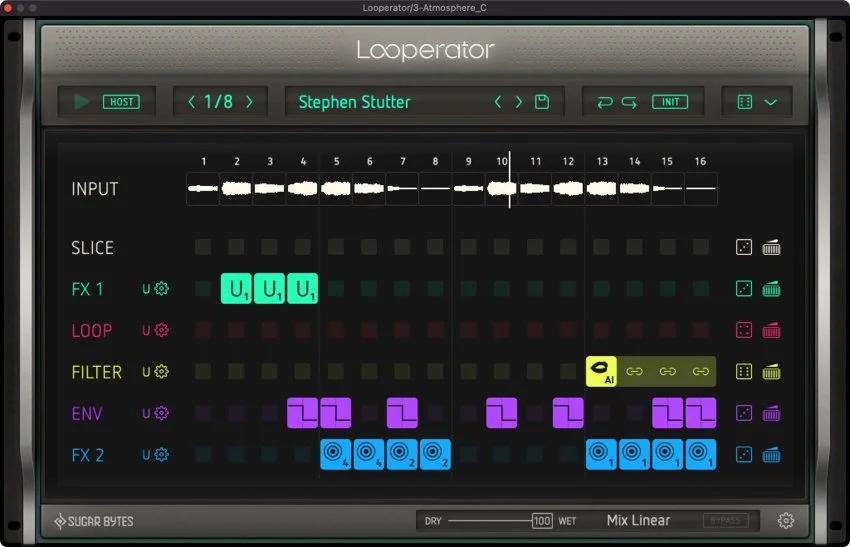Click the 100 mix value field

tap(542, 521)
